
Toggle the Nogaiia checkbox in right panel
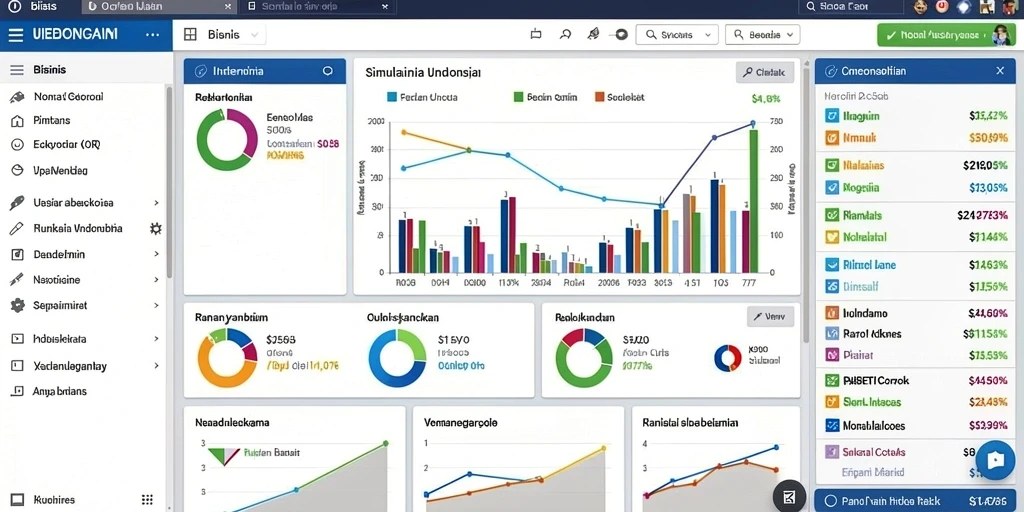coord(832,187)
